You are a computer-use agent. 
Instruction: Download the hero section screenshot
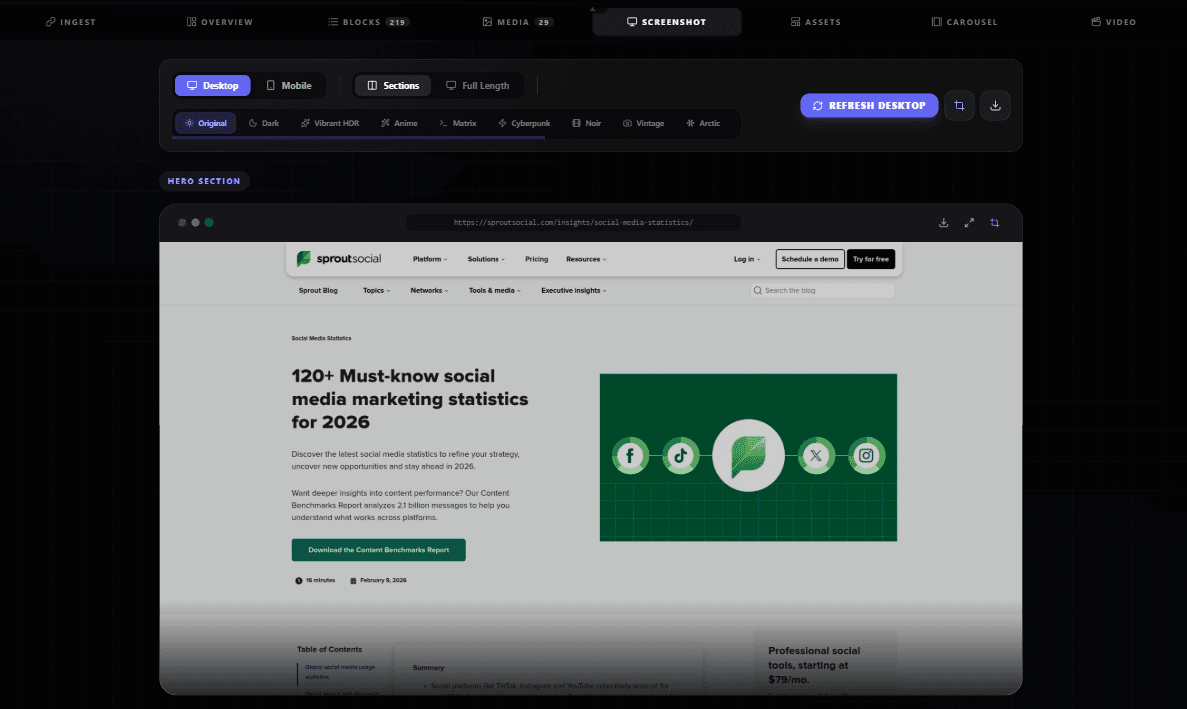943,222
